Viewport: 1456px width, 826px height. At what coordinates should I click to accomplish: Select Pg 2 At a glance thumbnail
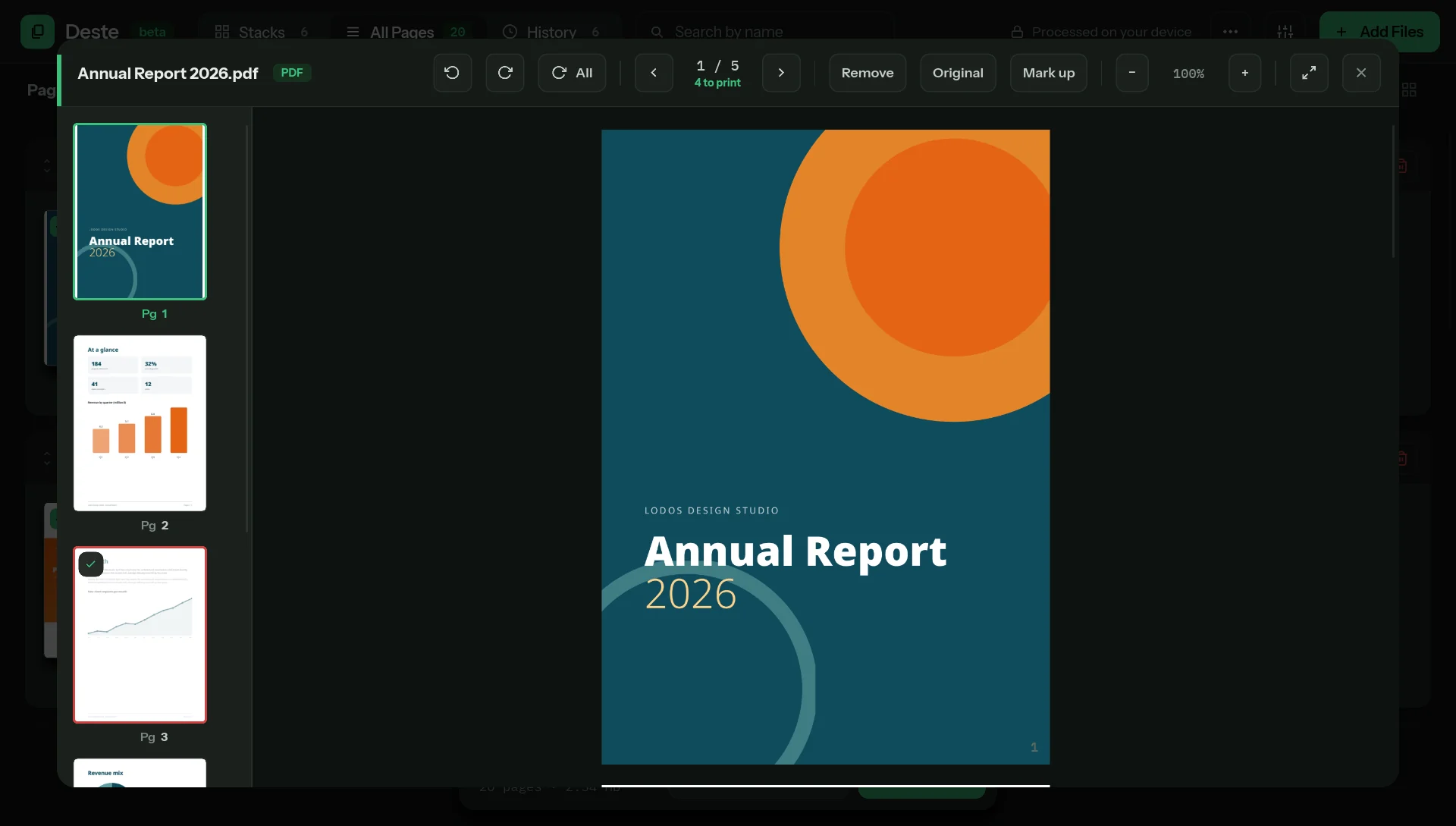pyautogui.click(x=140, y=423)
